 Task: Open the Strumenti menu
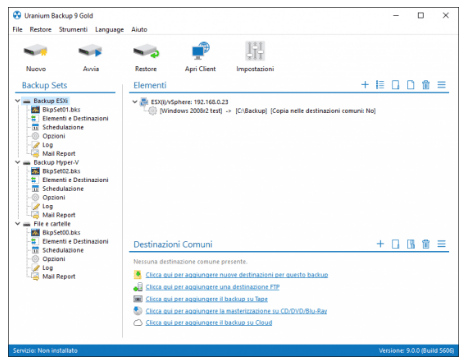coord(73,29)
